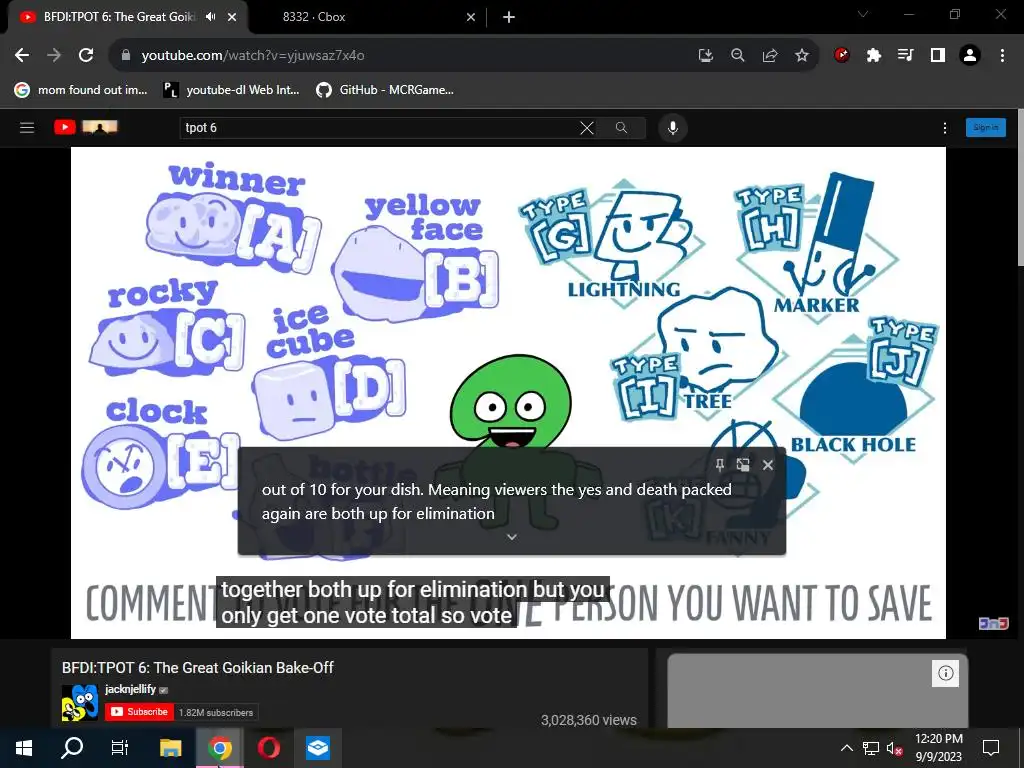The height and width of the screenshot is (768, 1024).
Task: Open 'mom found out im...' bookmark
Action: (81, 90)
